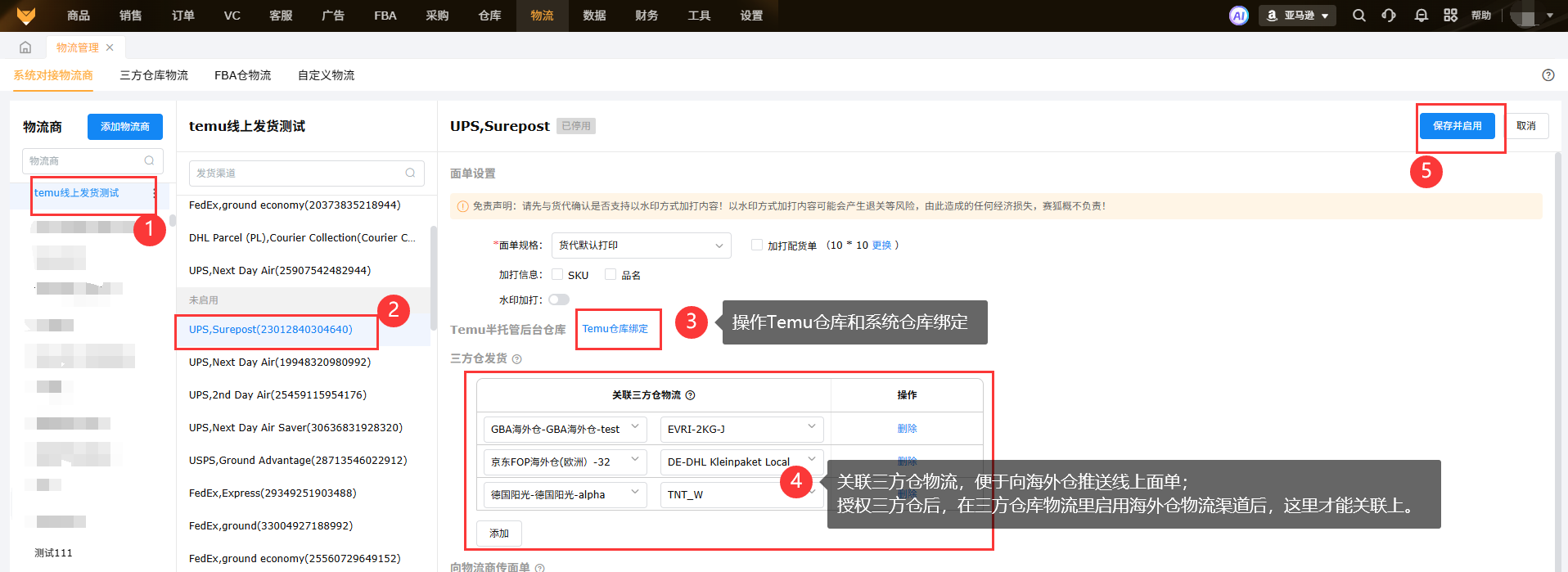The height and width of the screenshot is (572, 1568).
Task: Click the user avatar
Action: pos(1525,16)
